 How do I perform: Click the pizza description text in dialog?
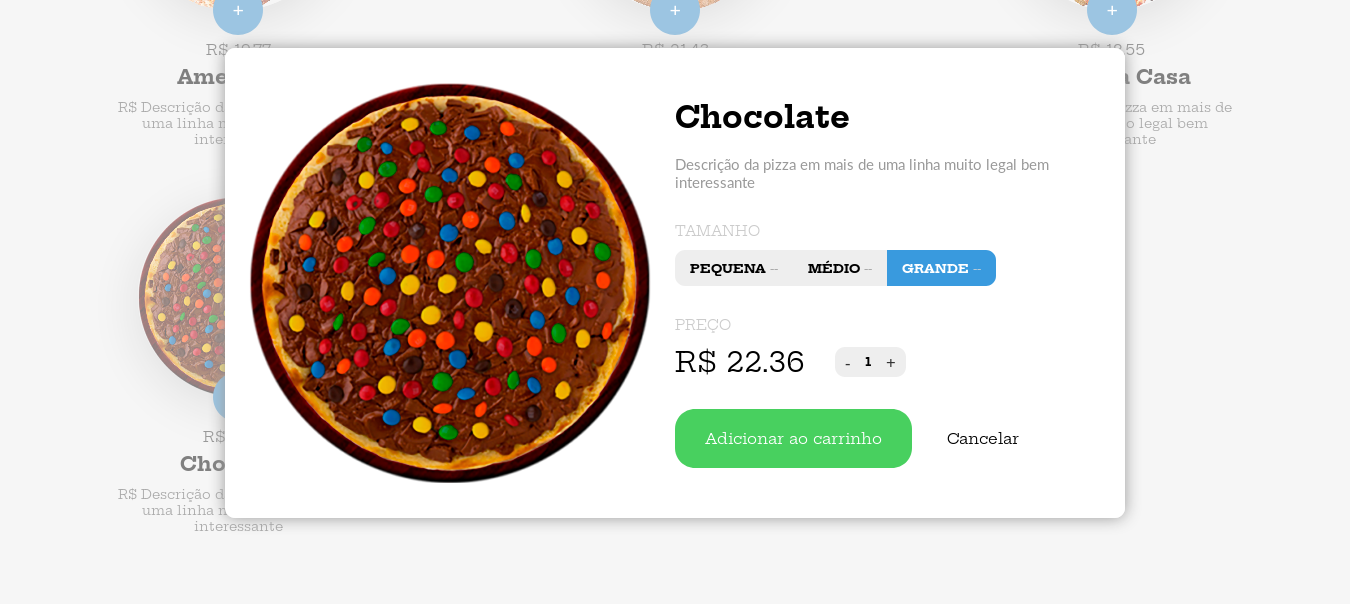(862, 173)
